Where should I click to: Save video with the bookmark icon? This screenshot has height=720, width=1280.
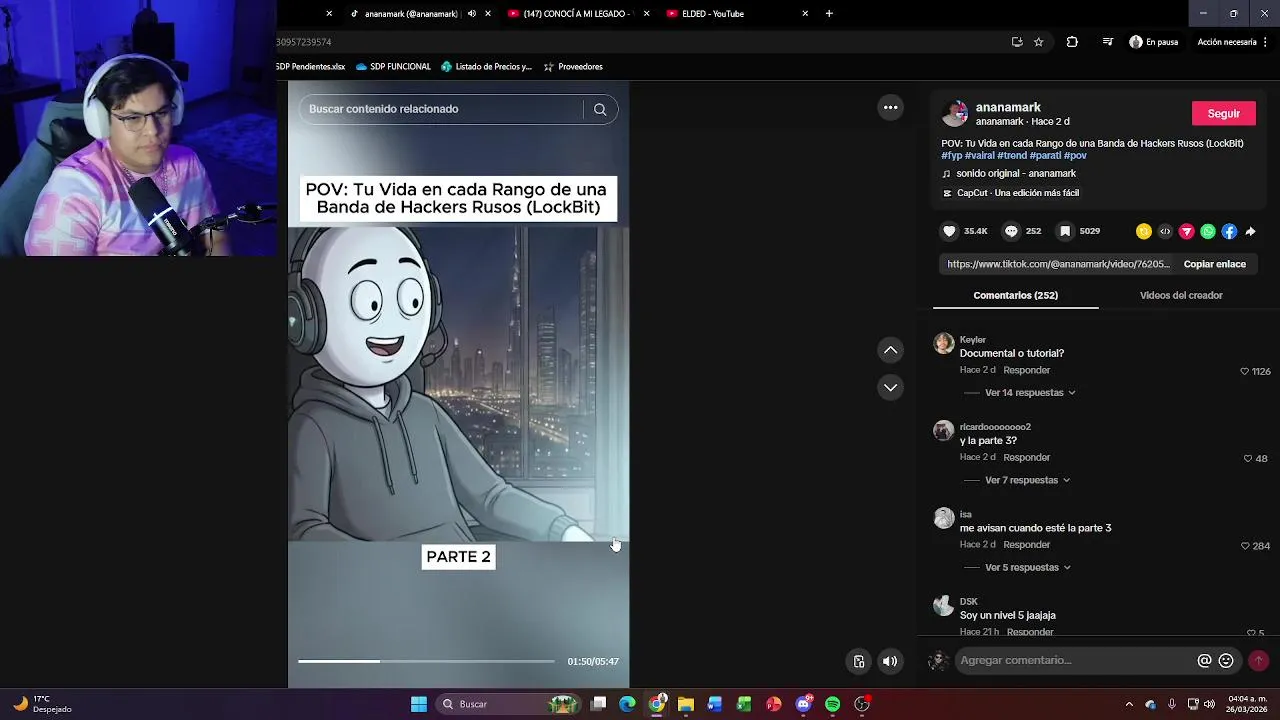[1065, 231]
